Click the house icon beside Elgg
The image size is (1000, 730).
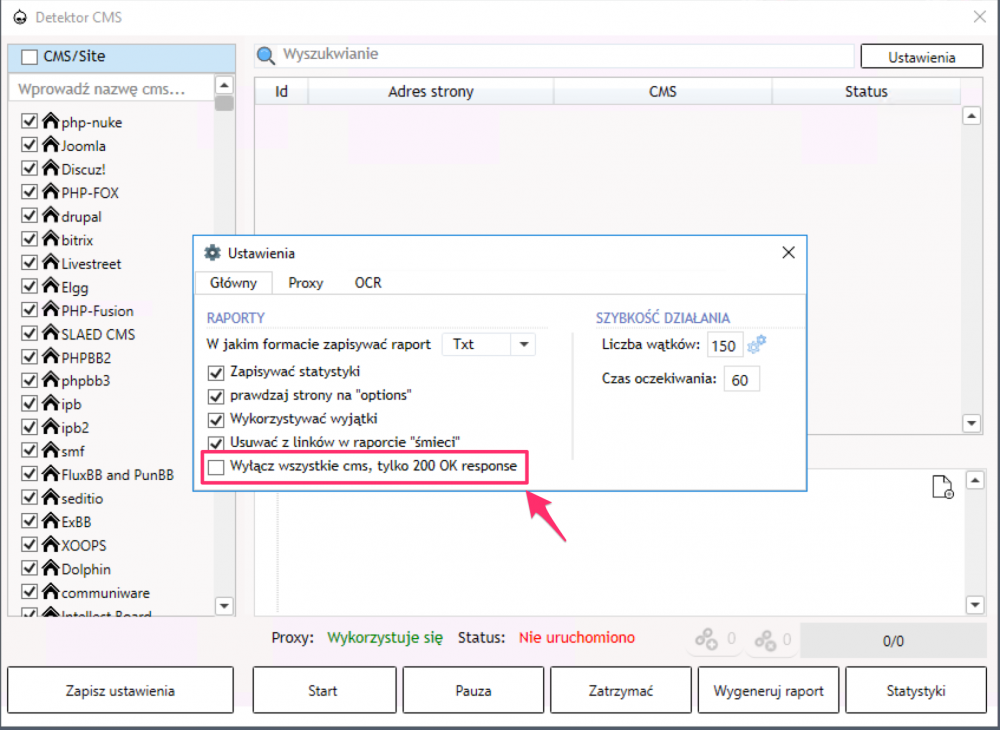[50, 286]
